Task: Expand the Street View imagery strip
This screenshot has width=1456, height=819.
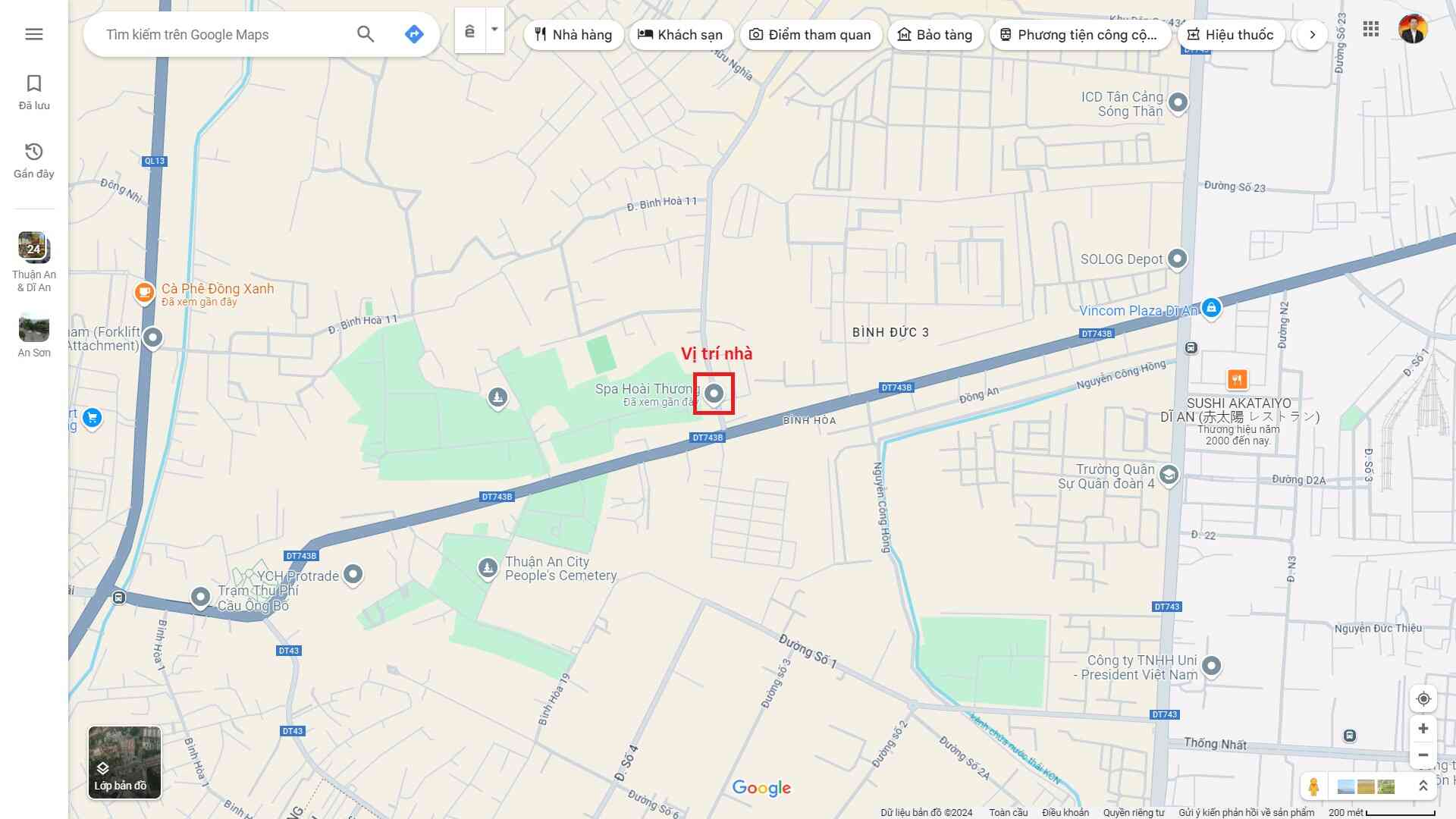Action: [1423, 786]
